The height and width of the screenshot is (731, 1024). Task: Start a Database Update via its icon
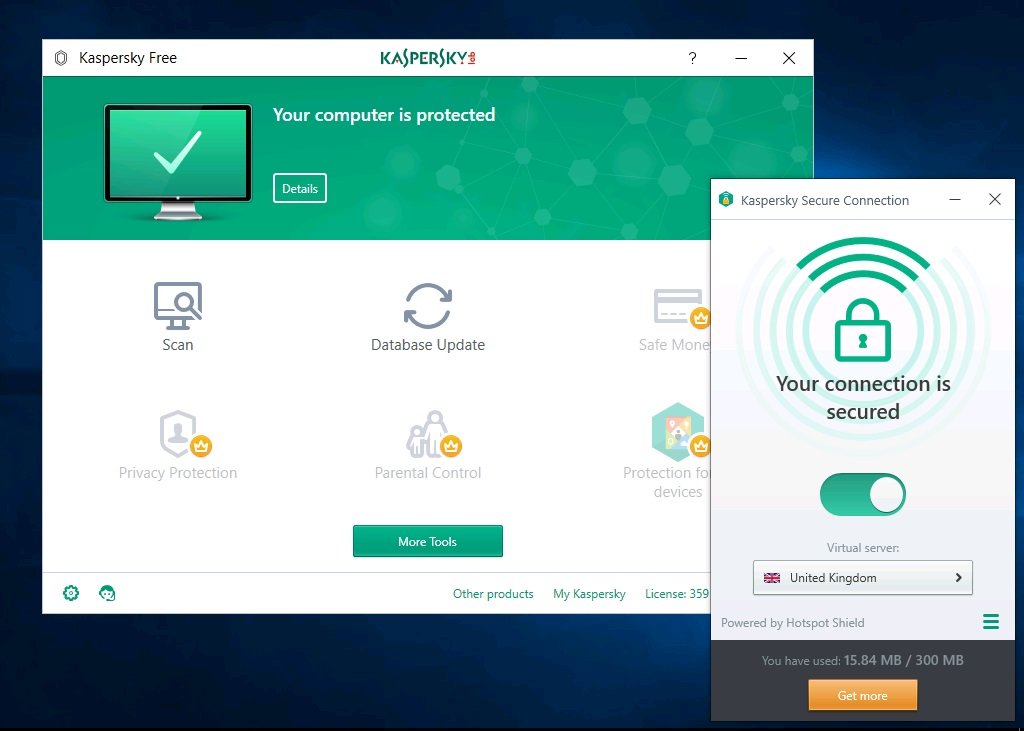click(428, 306)
